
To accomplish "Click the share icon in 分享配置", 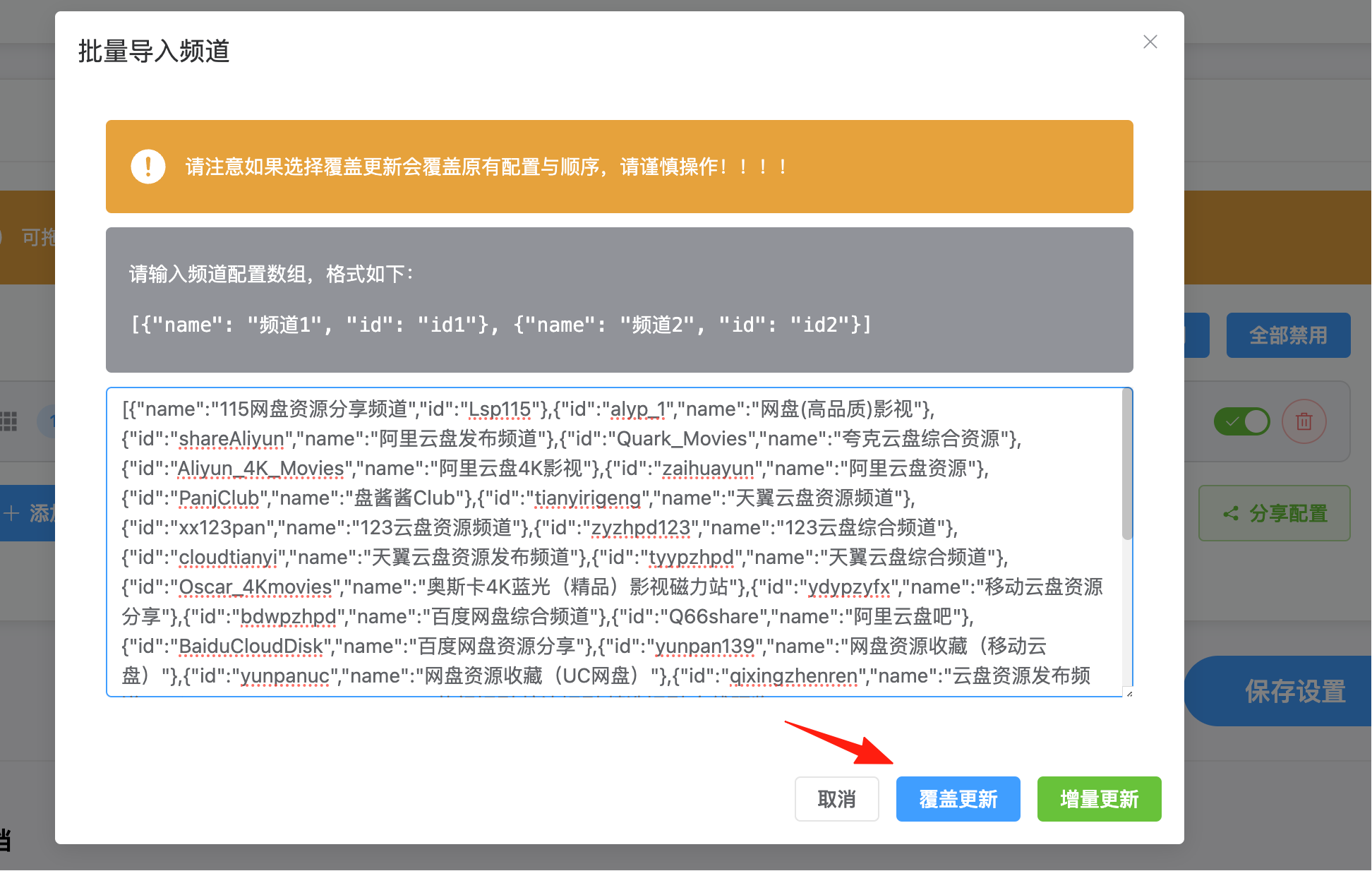I will [x=1232, y=513].
